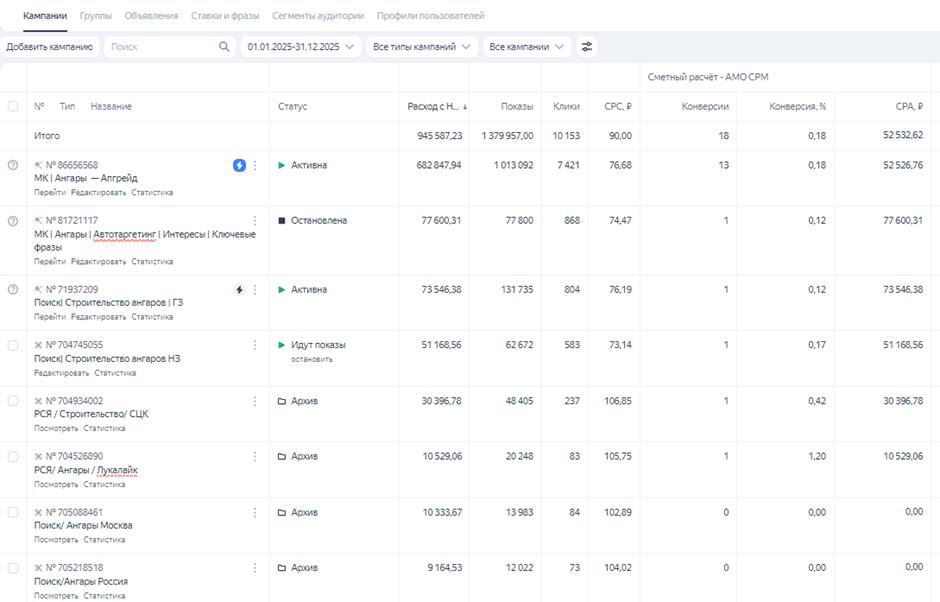Open the date range 01.01.2025-31.12.2025 dropdown
This screenshot has width=940, height=602.
301,47
